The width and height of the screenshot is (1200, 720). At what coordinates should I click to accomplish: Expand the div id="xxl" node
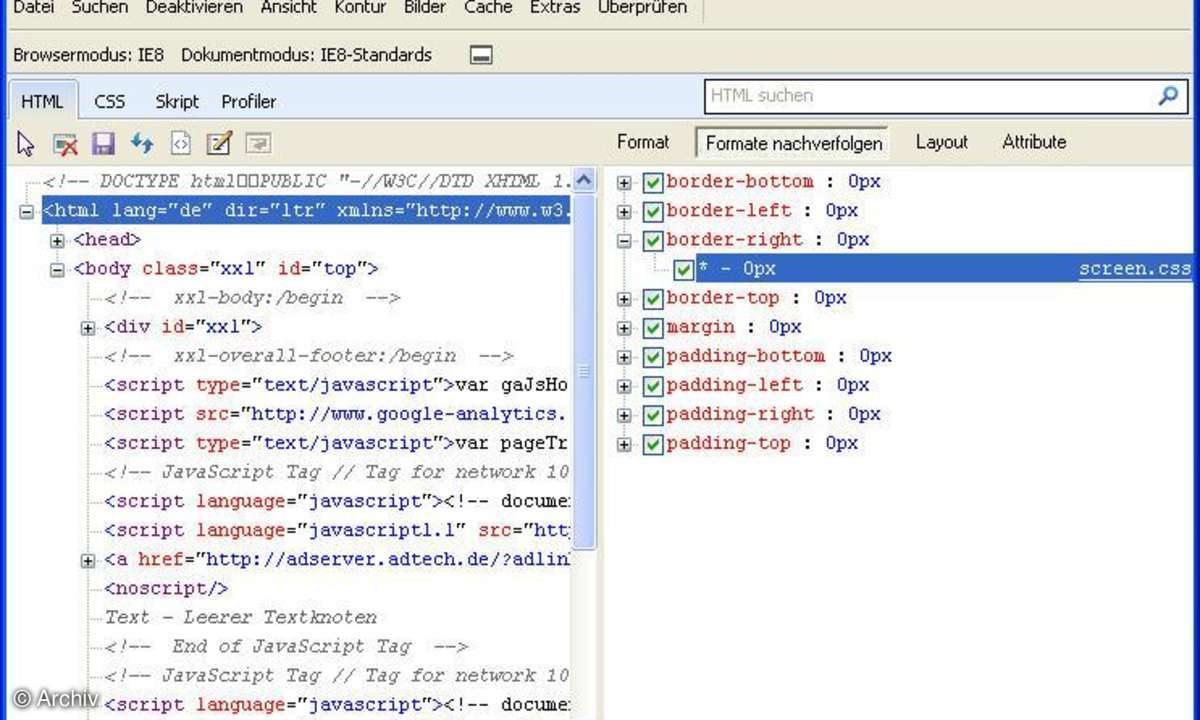click(88, 327)
